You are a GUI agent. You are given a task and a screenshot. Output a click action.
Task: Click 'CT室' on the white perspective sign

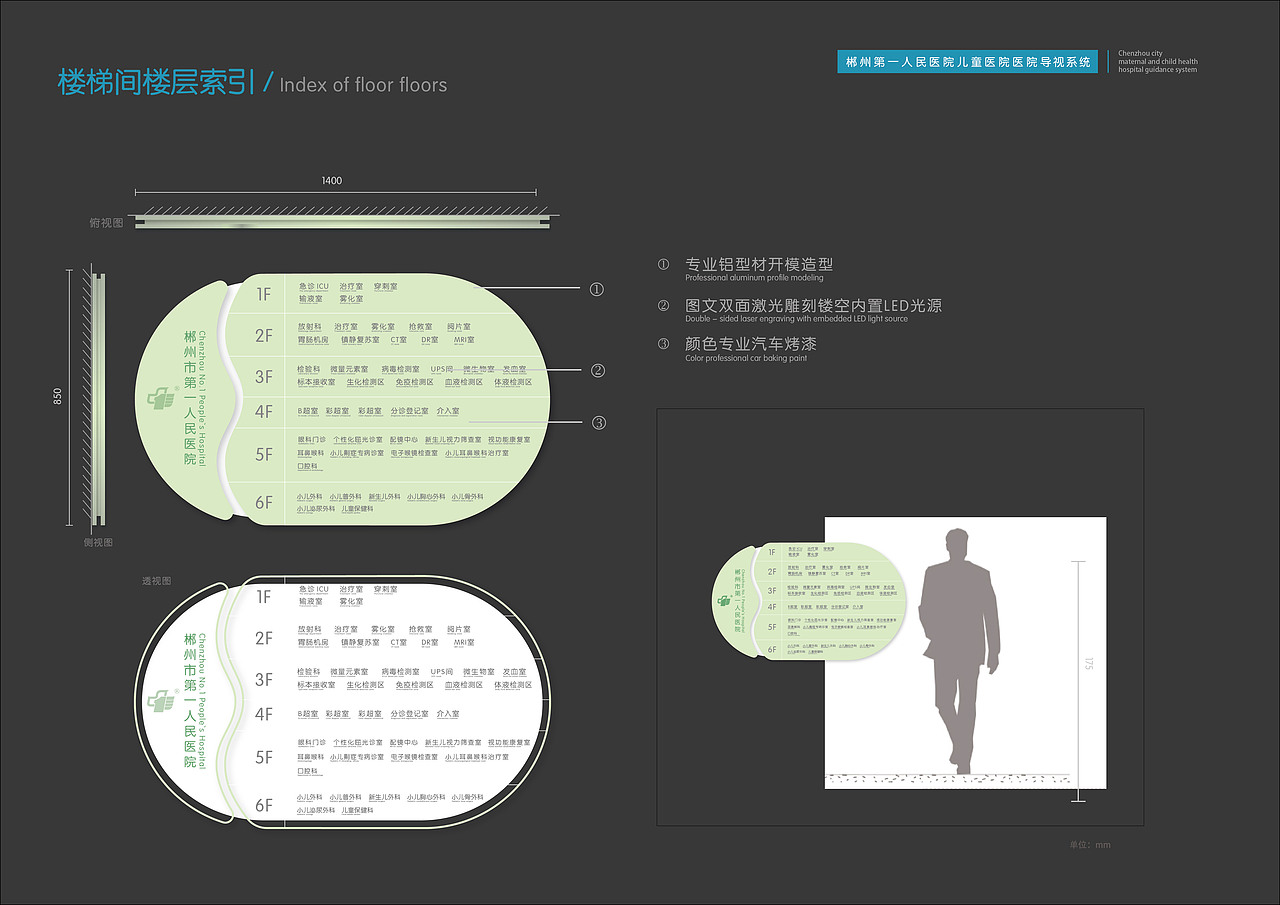(399, 643)
